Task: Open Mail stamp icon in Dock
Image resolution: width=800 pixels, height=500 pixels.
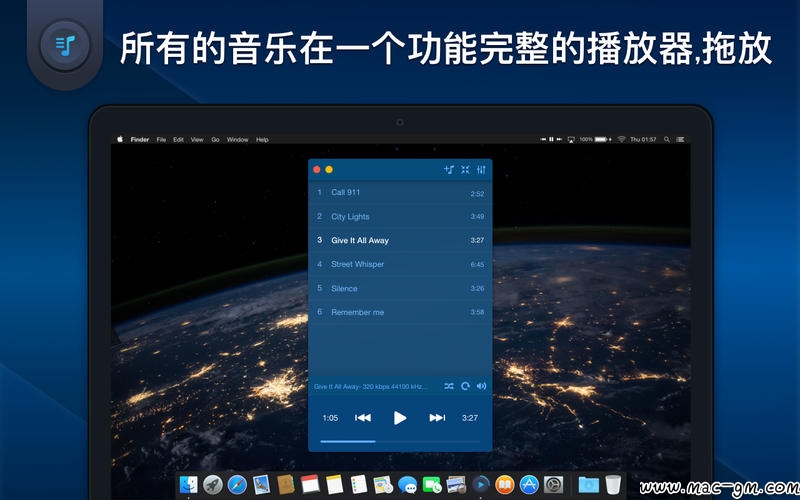Action: [261, 484]
